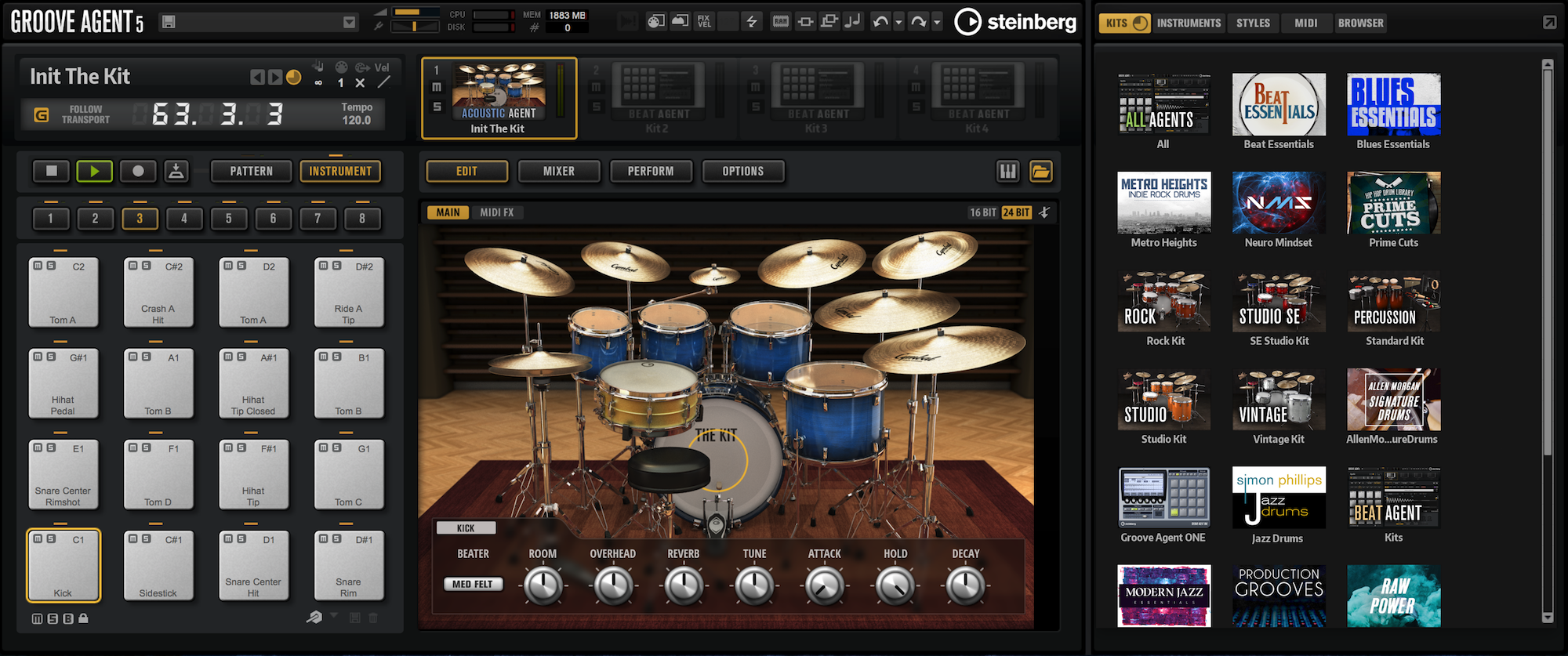
Task: Toggle 24 BIT sample mode
Action: pos(1016,212)
